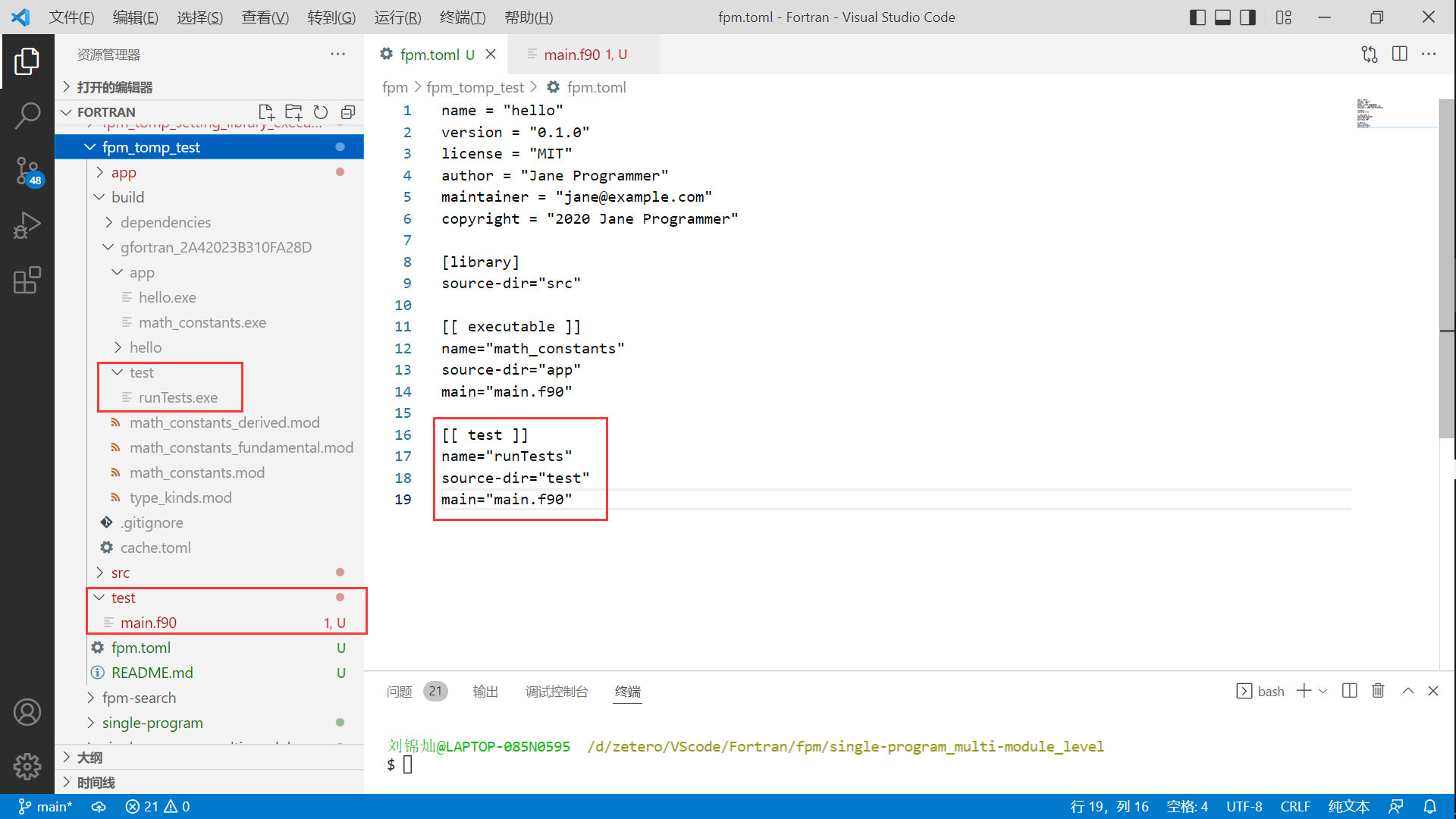Toggle bottom panel layout button

(x=1222, y=17)
